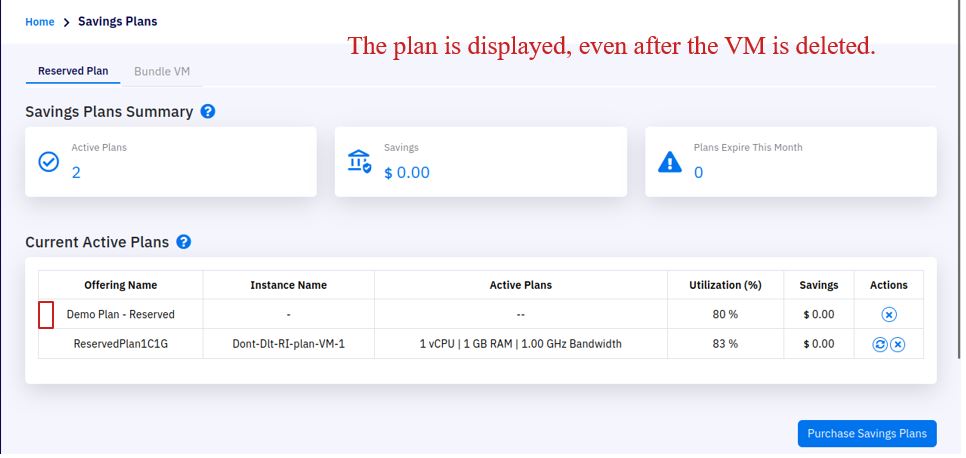
Task: Click the red box beside Demo Plan
Action: 46,315
